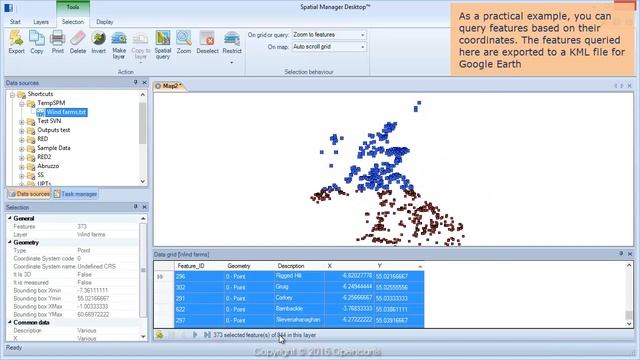Switch to the Start ribbon tab
This screenshot has width=640, height=360.
pos(15,22)
